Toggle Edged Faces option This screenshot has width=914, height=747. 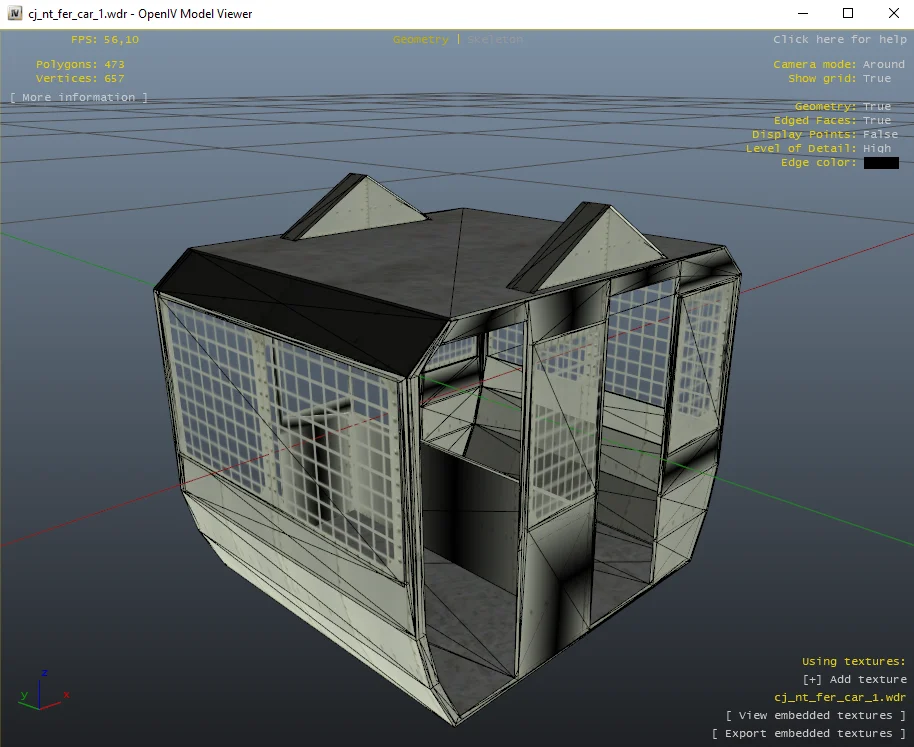pyautogui.click(x=876, y=120)
